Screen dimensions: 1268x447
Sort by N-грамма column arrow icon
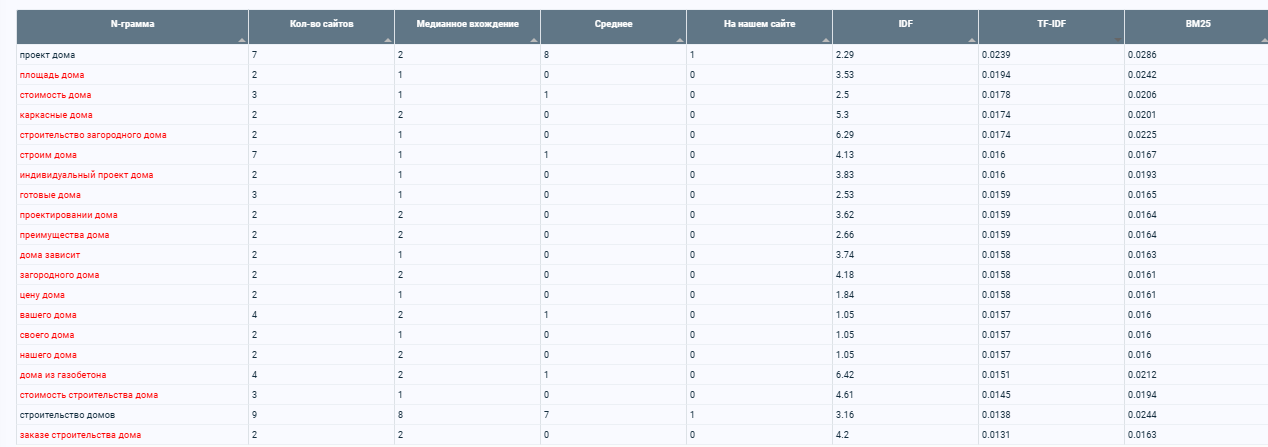242,40
